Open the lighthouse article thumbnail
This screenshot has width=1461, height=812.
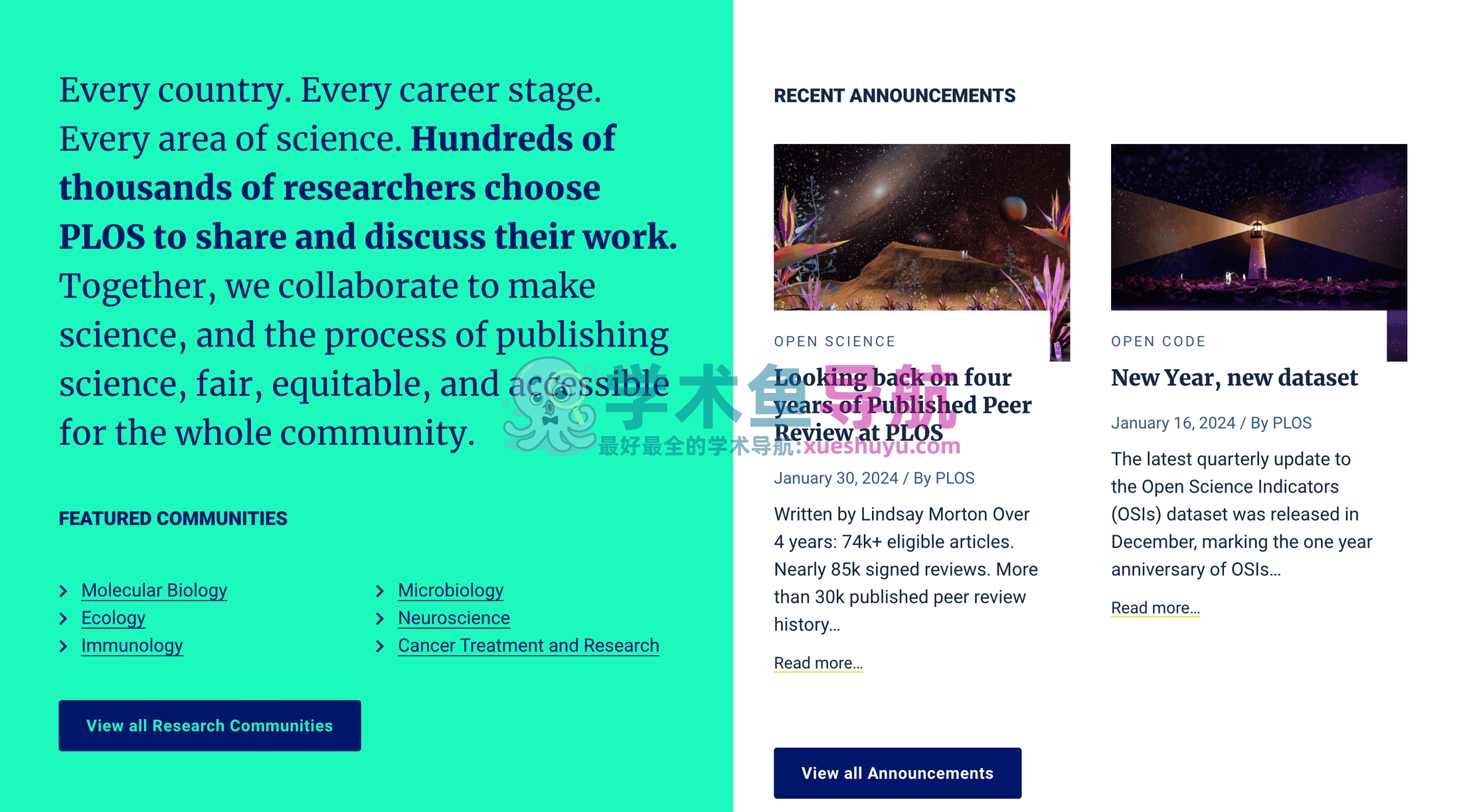pos(1258,227)
